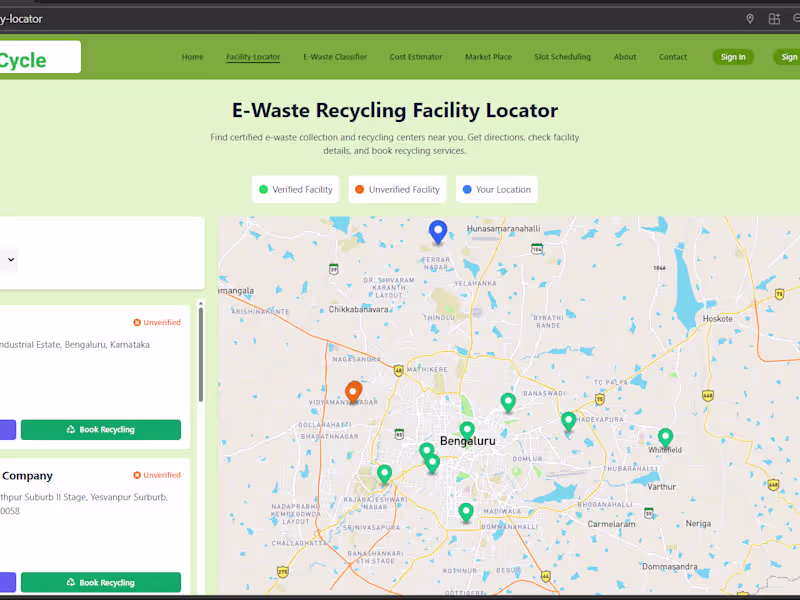Screen dimensions: 800x600
Task: Click the blue Your Location marker on the map
Action: click(x=437, y=230)
